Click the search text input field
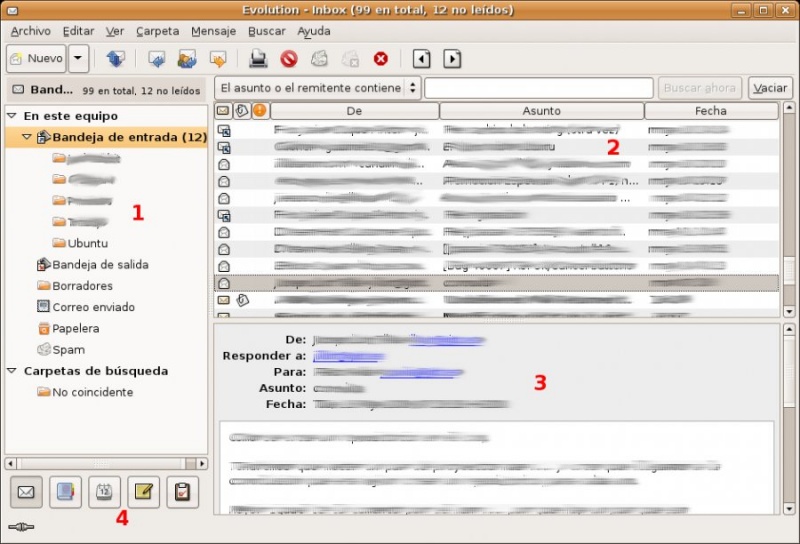The image size is (800, 544). (539, 88)
